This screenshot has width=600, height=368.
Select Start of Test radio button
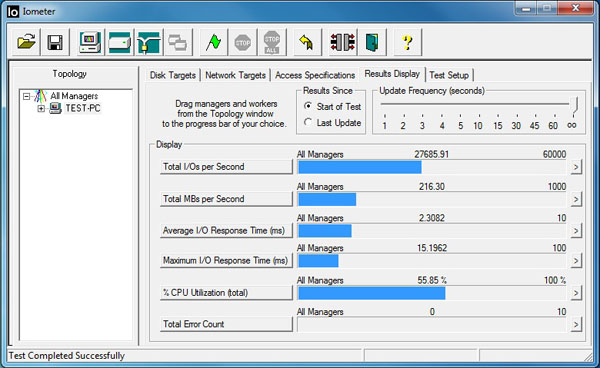(308, 106)
